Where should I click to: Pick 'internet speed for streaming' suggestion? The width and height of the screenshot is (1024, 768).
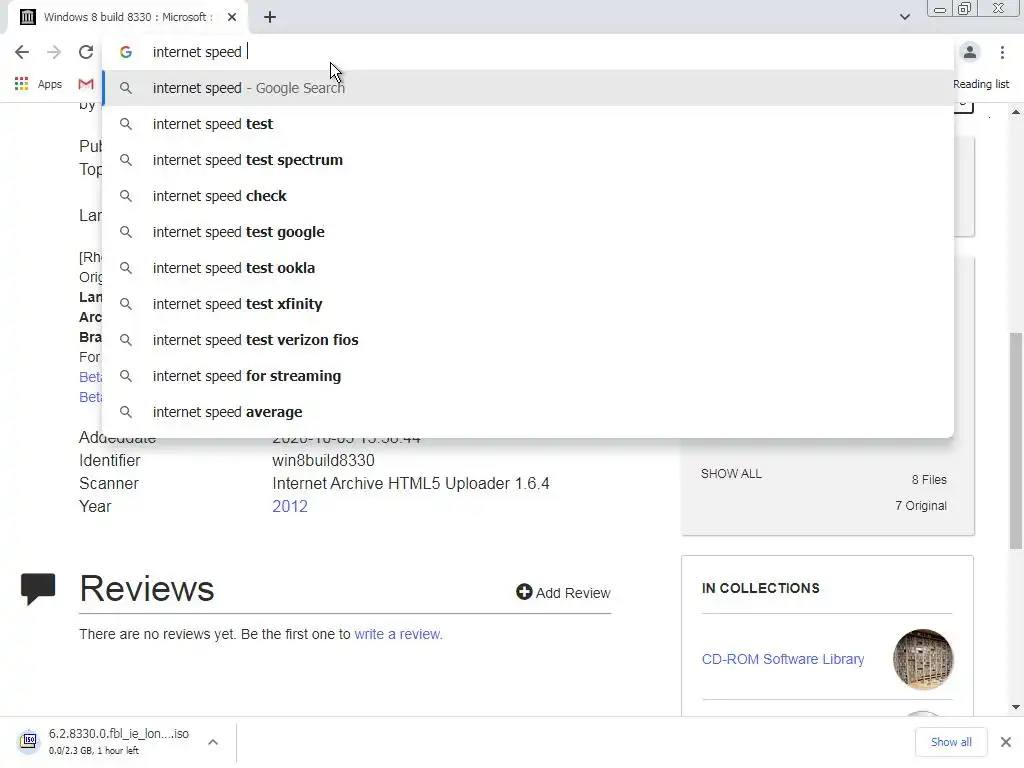coord(528,376)
